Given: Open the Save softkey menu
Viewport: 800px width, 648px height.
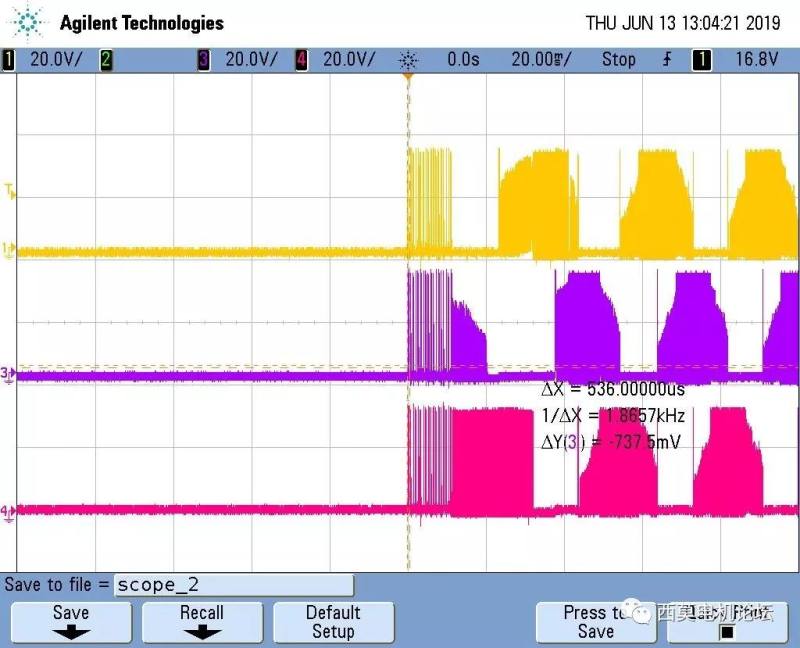Looking at the screenshot, I should pyautogui.click(x=70, y=622).
